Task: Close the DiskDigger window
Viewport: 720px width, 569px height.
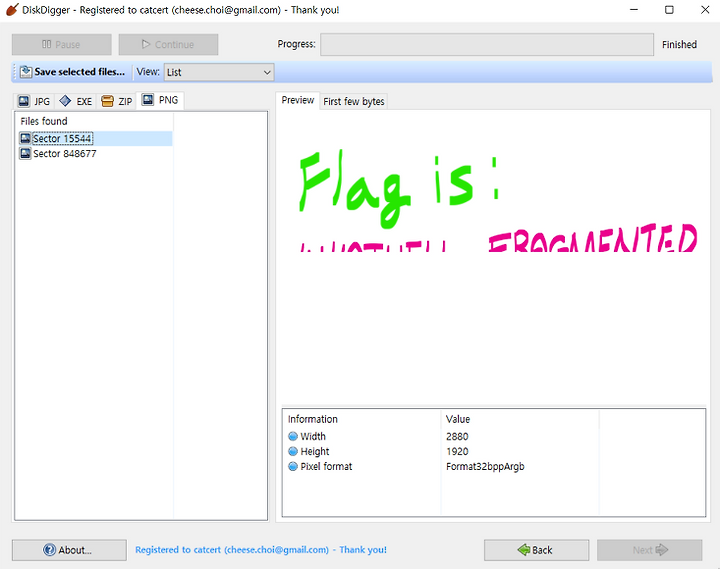Action: [x=705, y=10]
